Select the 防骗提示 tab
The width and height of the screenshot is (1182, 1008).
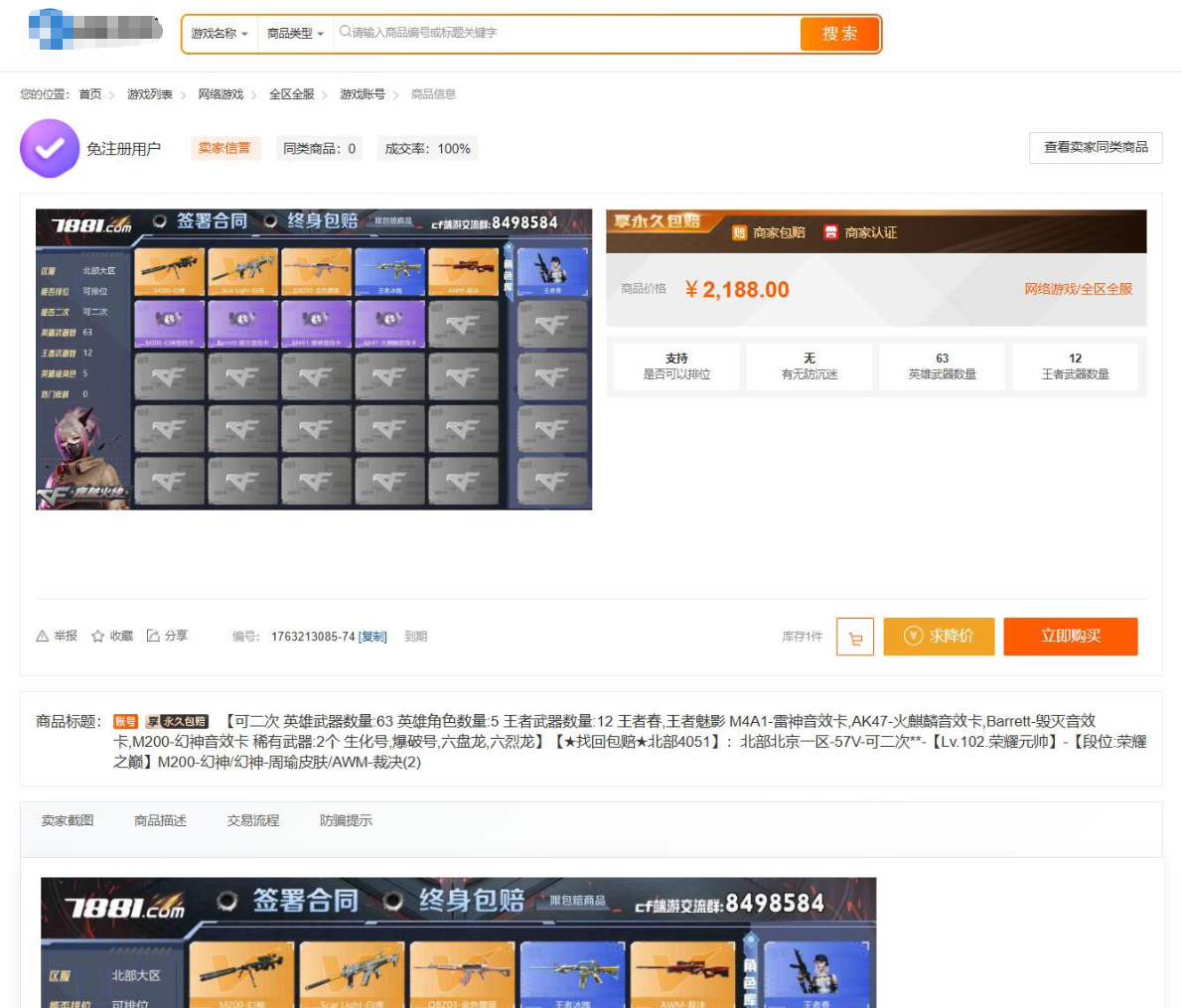pyautogui.click(x=346, y=820)
